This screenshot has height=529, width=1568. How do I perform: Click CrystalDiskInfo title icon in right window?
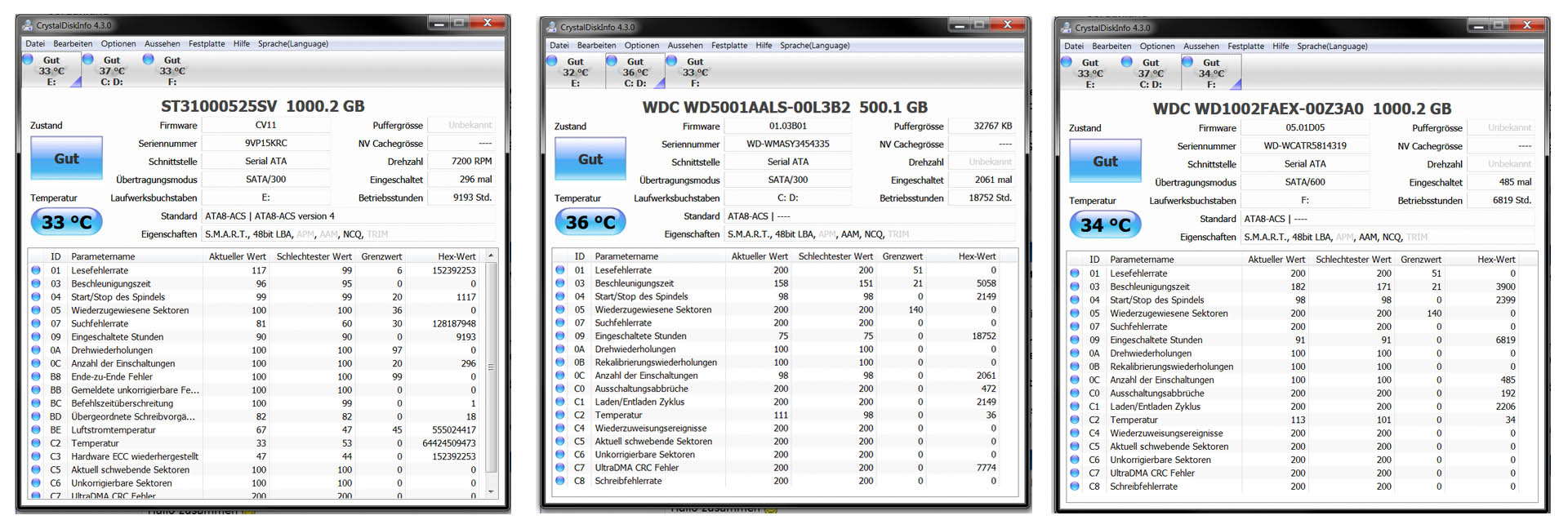click(x=1067, y=28)
